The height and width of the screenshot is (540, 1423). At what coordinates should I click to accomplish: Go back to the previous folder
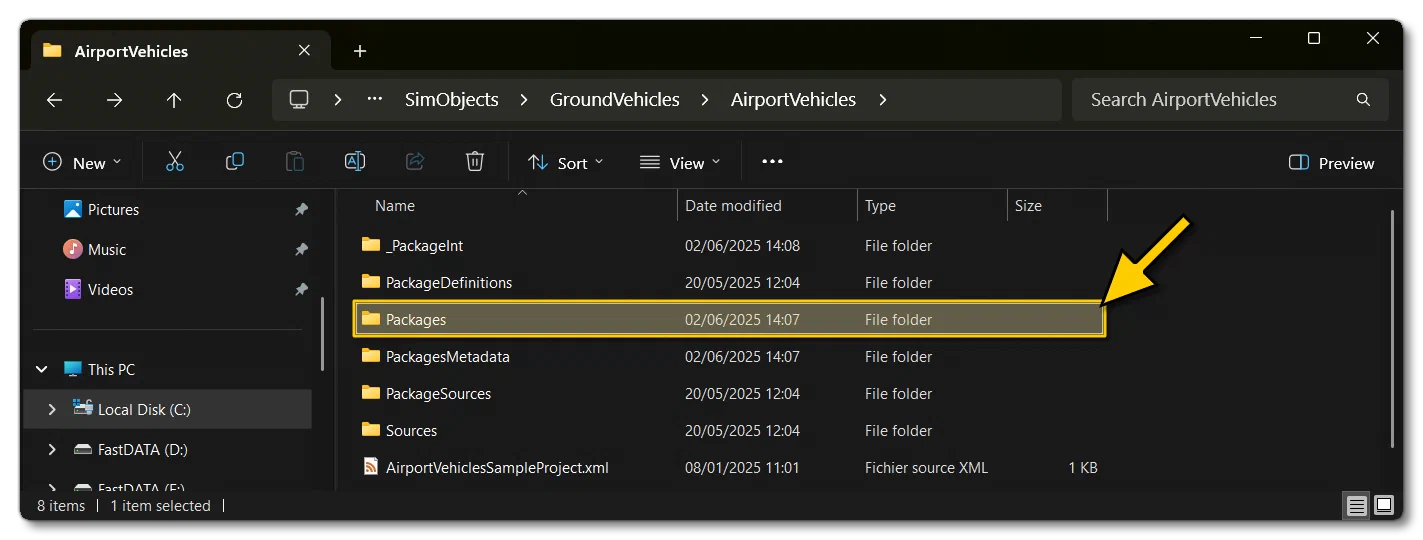pos(54,100)
